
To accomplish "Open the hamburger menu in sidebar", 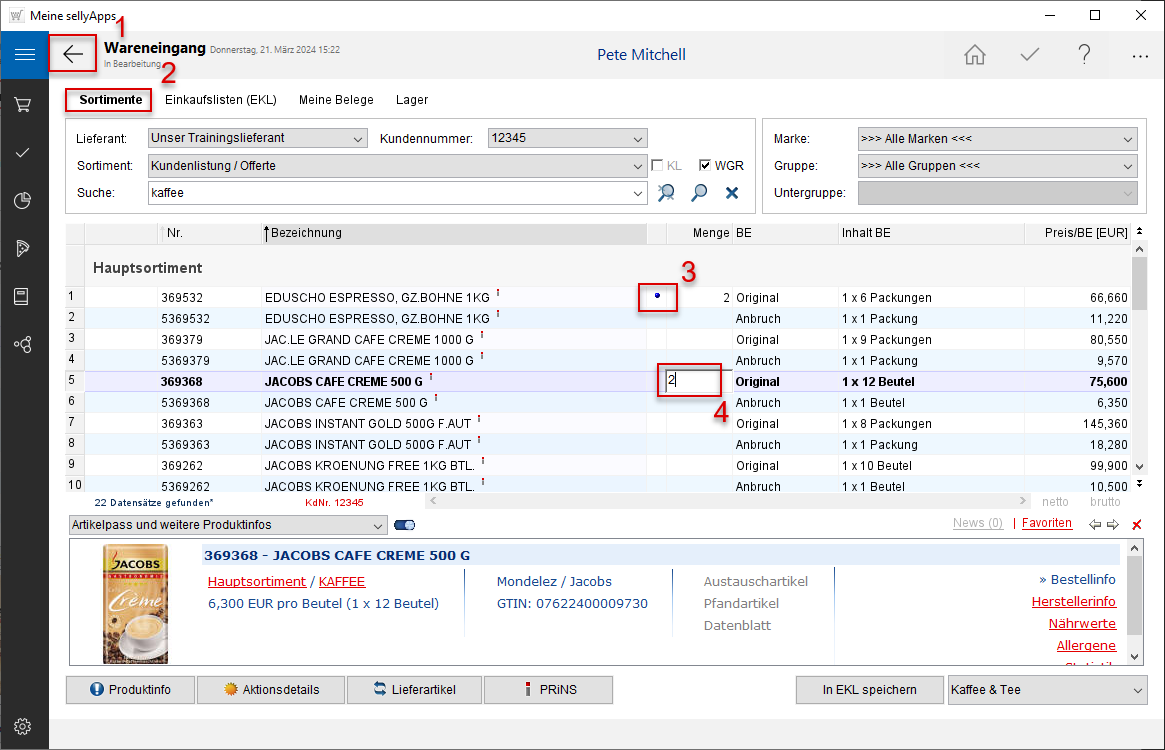I will coord(24,55).
